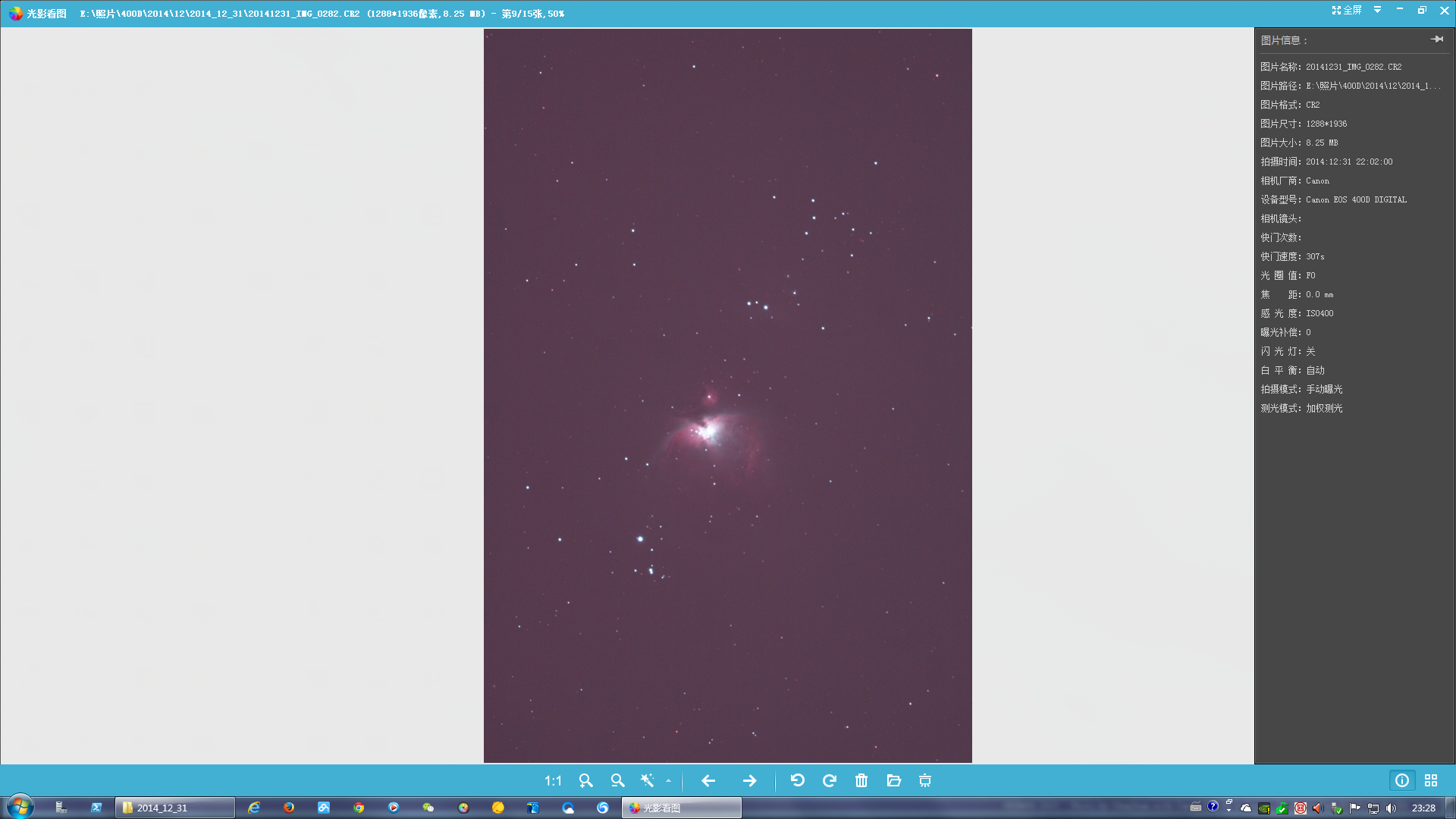The image size is (1456, 819).
Task: Open Windows Start menu
Action: pyautogui.click(x=20, y=807)
